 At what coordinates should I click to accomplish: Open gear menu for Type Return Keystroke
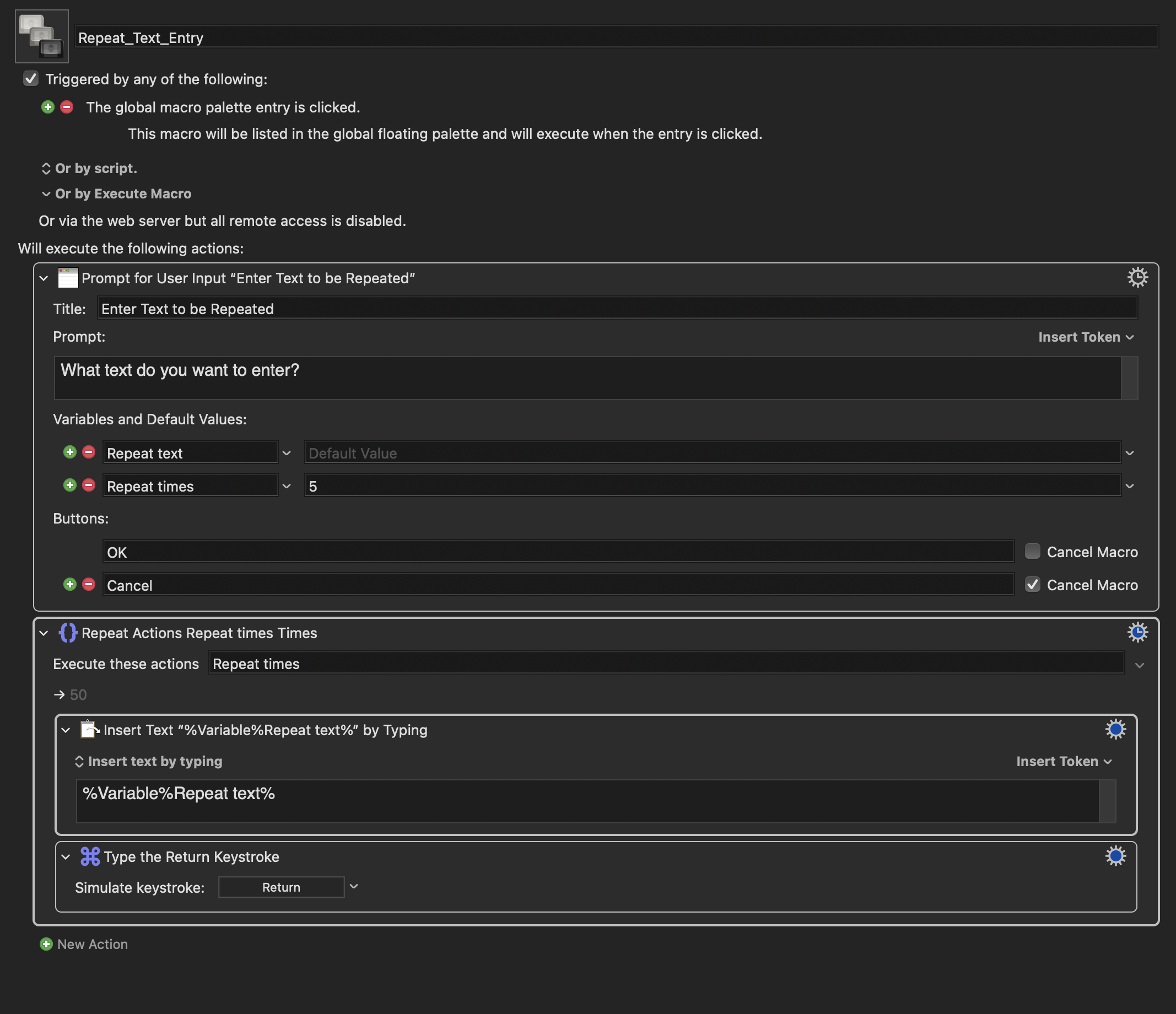[1115, 856]
